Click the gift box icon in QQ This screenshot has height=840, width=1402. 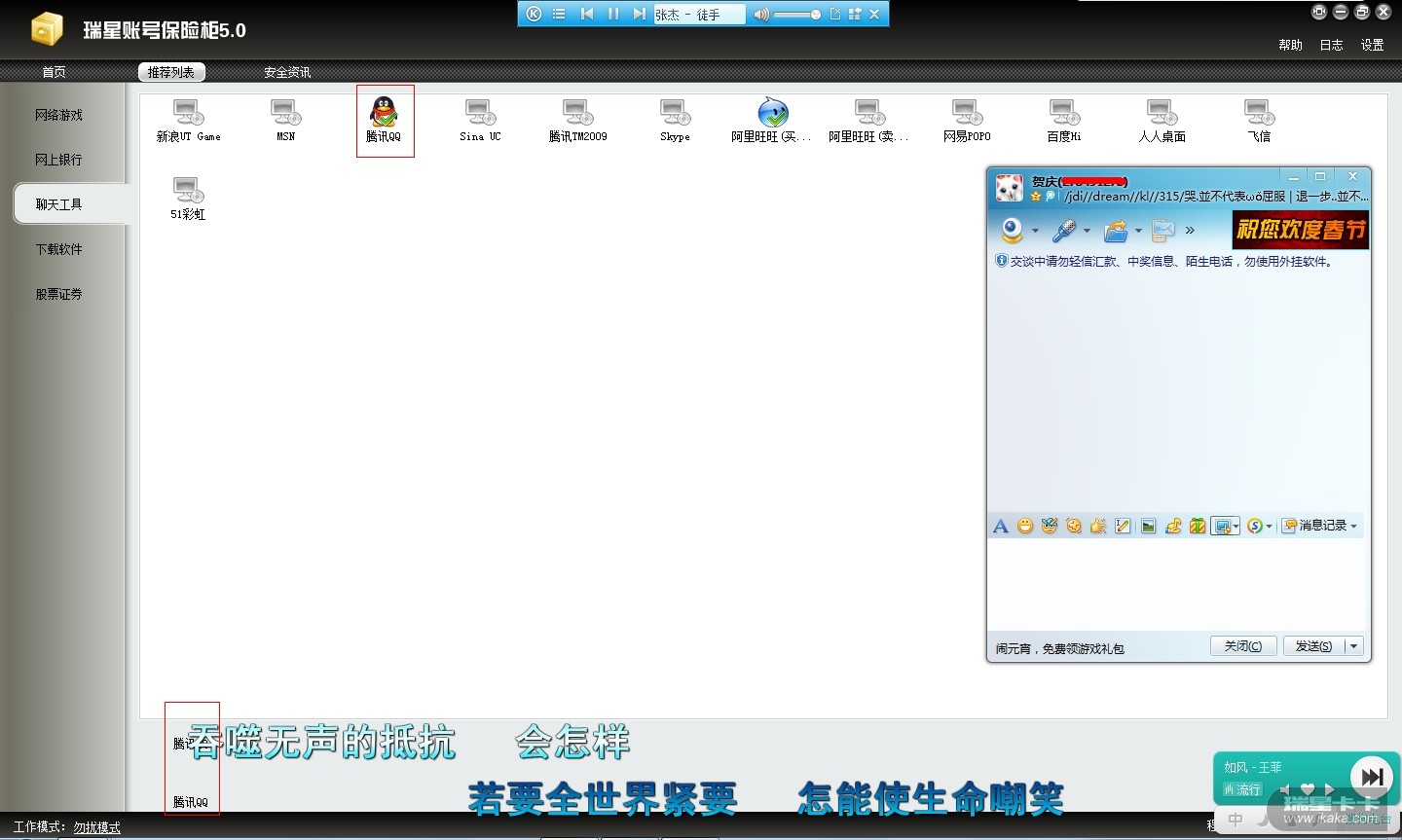[1198, 527]
